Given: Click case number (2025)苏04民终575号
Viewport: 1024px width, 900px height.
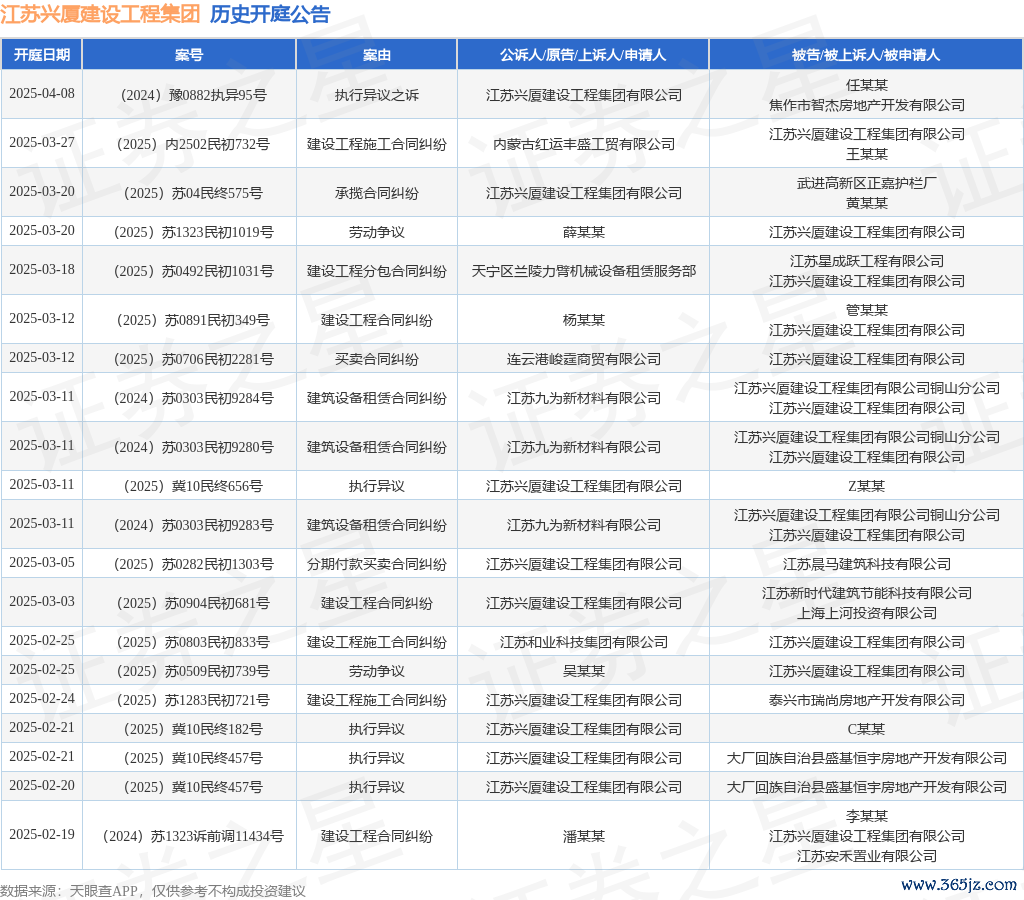Looking at the screenshot, I should tap(194, 193).
